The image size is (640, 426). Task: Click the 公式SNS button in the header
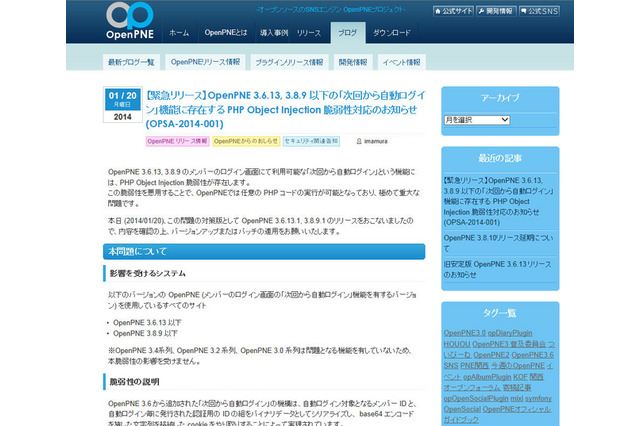pos(539,11)
